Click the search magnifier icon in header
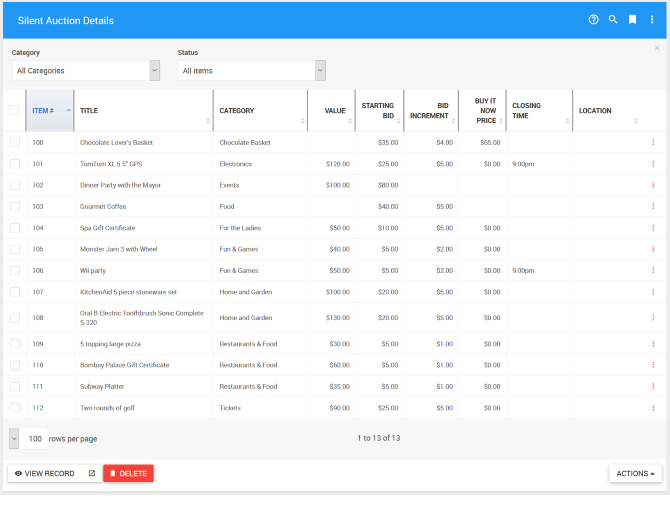Image resolution: width=670 pixels, height=520 pixels. tap(613, 20)
